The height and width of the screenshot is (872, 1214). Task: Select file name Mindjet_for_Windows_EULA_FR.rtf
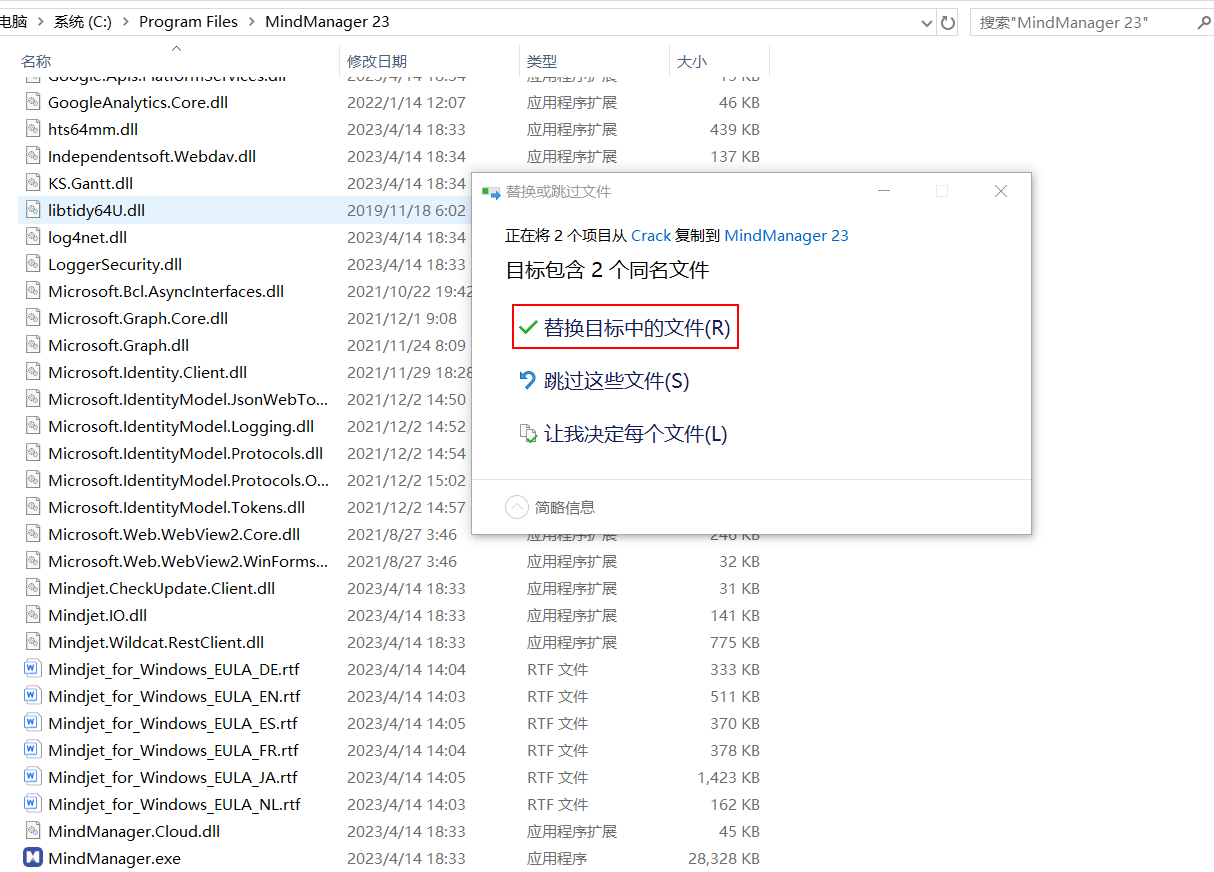point(173,750)
